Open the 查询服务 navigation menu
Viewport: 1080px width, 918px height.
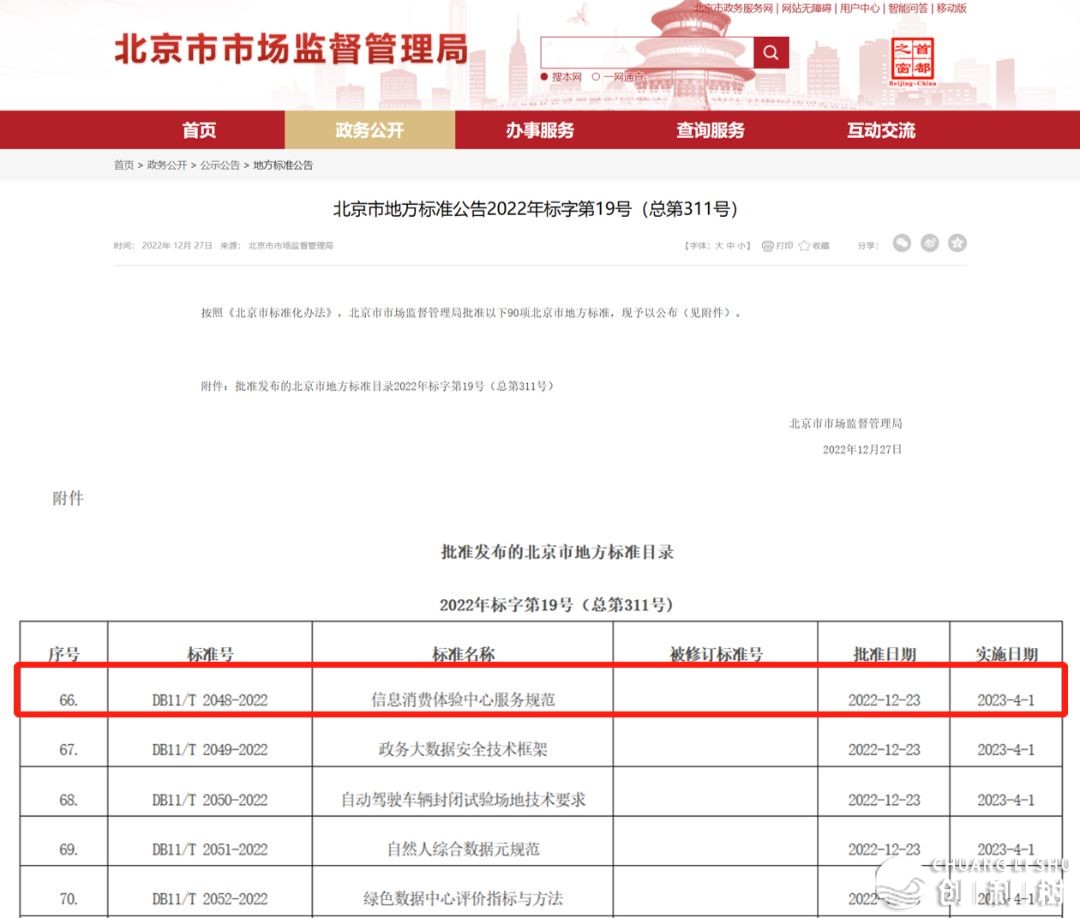(x=710, y=130)
